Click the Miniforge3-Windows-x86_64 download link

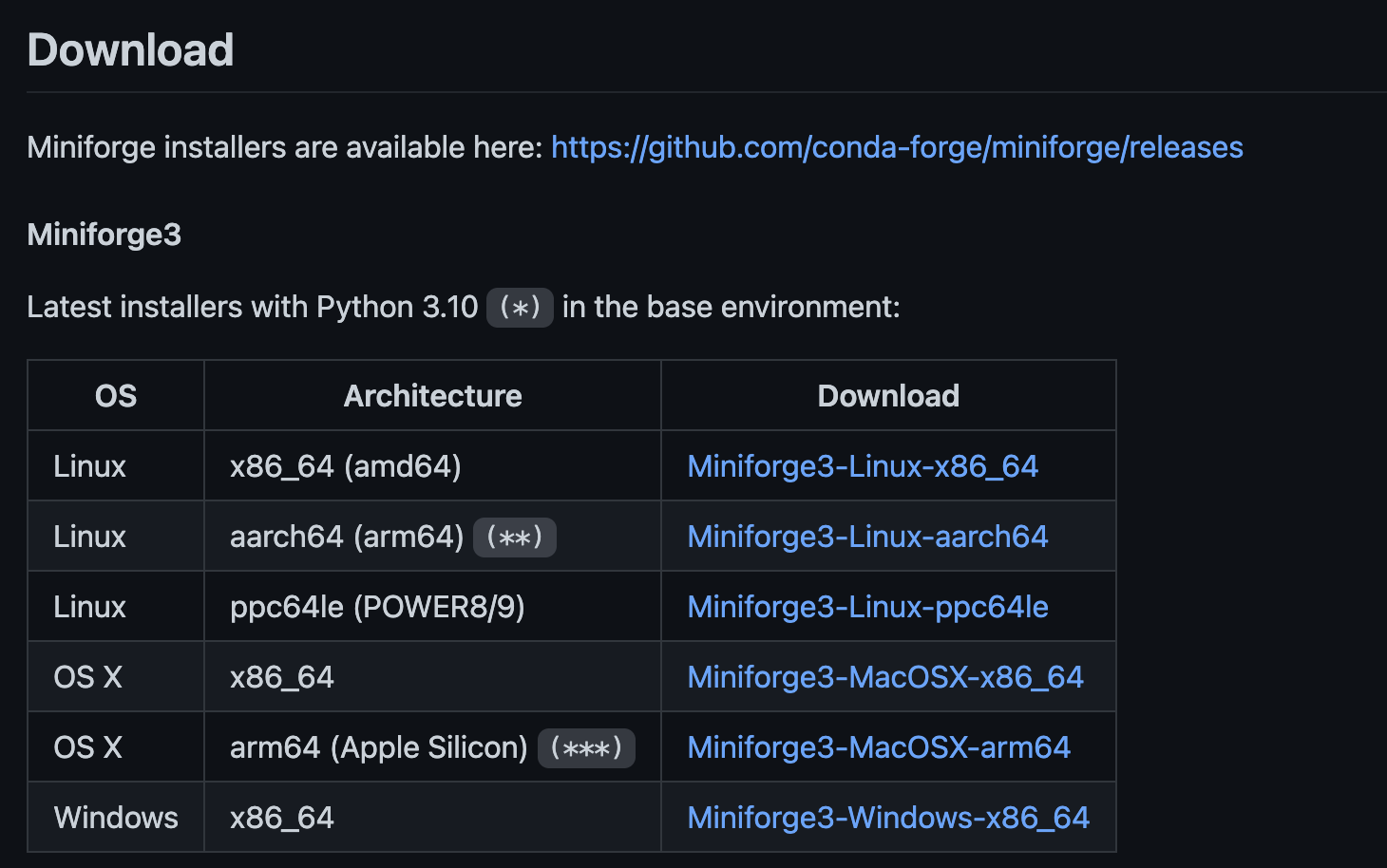click(x=888, y=818)
